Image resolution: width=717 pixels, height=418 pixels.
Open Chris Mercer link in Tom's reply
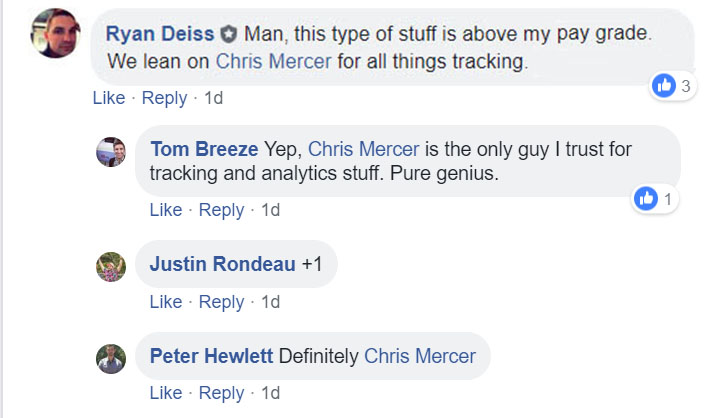(x=364, y=149)
